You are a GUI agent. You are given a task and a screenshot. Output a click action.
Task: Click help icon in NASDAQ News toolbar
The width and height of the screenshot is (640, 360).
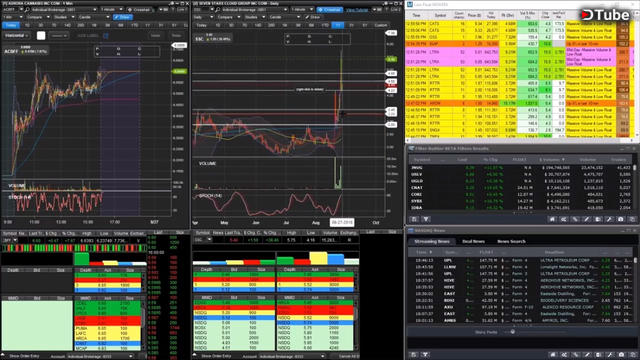[632, 355]
